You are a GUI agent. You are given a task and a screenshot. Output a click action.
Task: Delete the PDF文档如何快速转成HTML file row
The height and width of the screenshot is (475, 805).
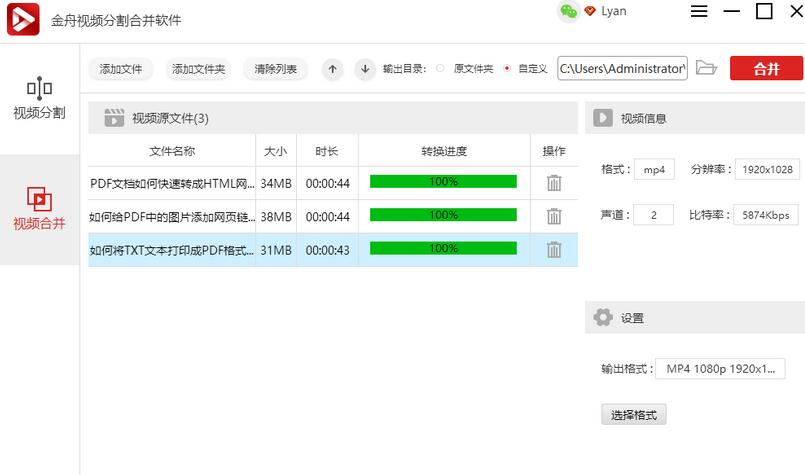tap(554, 183)
